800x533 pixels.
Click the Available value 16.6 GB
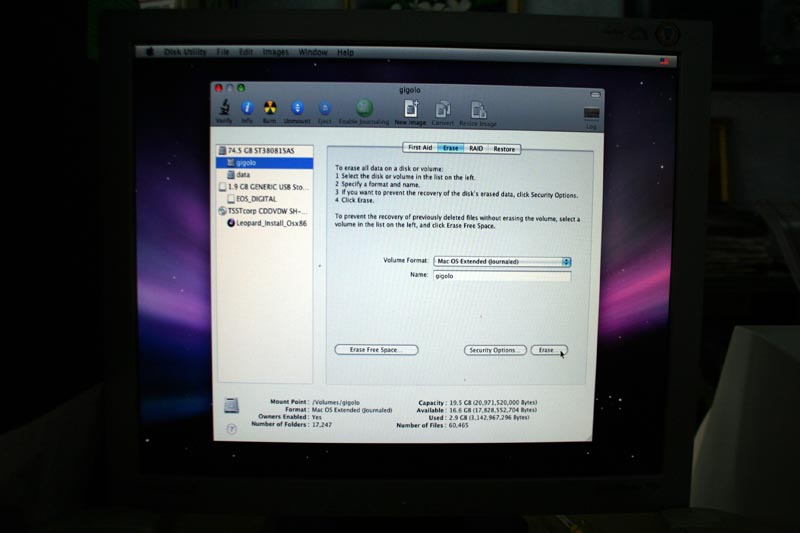point(493,410)
